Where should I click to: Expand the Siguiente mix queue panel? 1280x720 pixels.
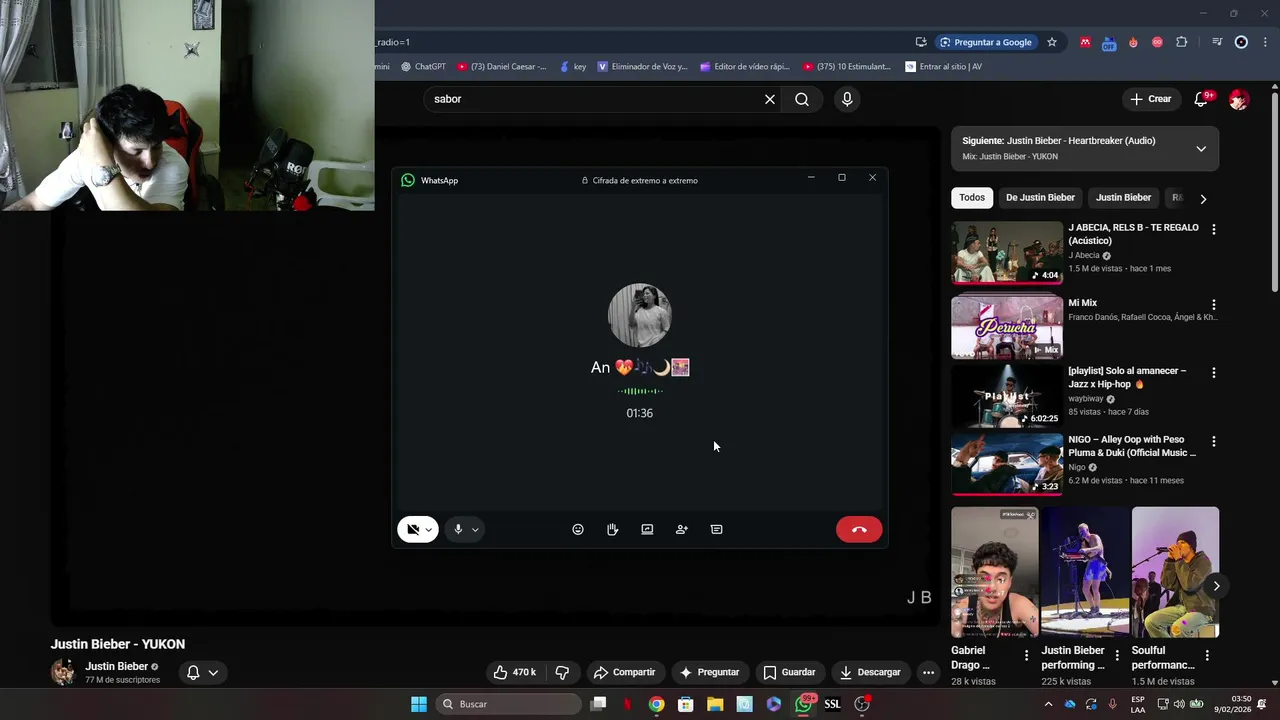click(1201, 149)
